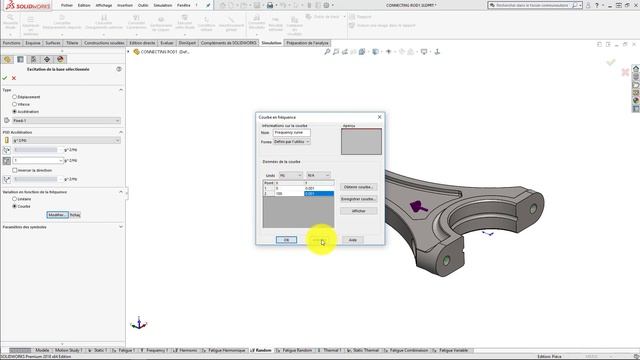
Task: Select the Linéaire radio button
Action: [15, 199]
